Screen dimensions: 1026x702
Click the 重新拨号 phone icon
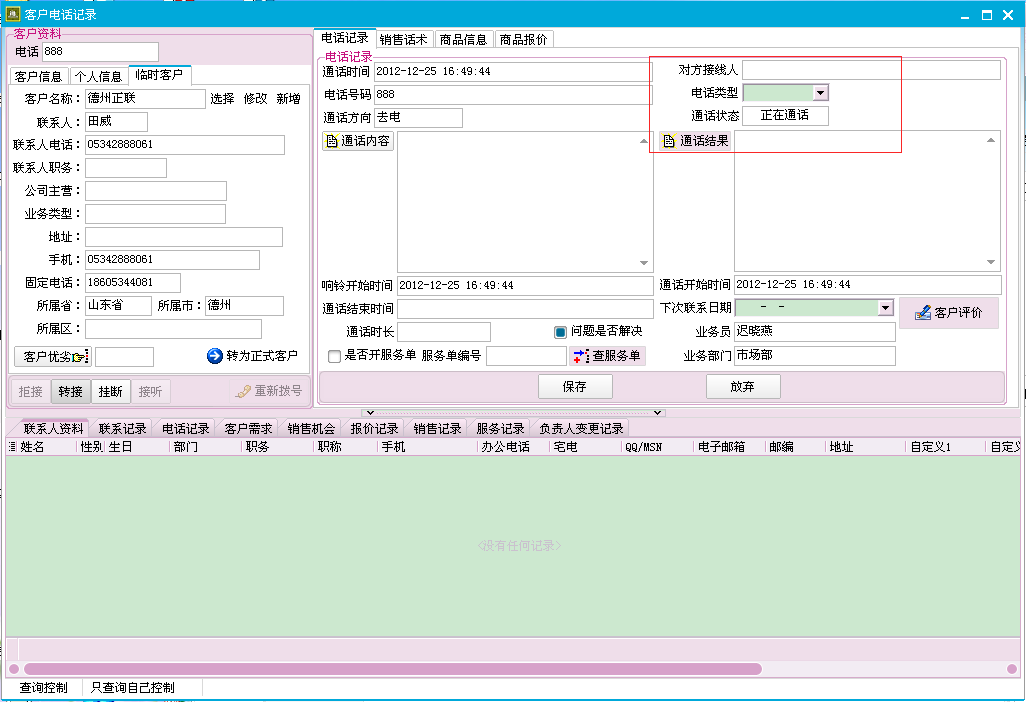click(x=243, y=391)
